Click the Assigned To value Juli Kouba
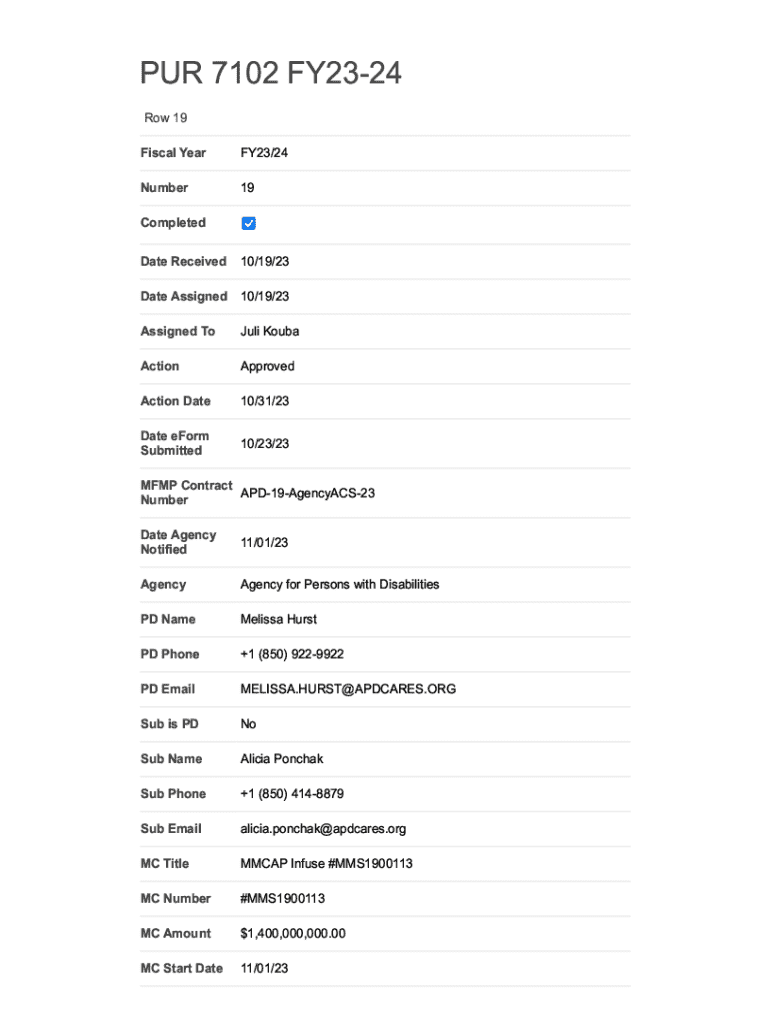The width and height of the screenshot is (770, 1024). pos(269,331)
